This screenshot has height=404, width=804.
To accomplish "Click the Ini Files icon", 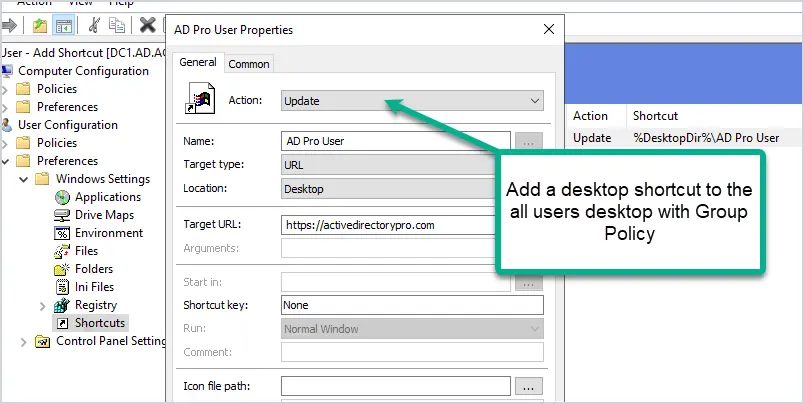I will (62, 287).
